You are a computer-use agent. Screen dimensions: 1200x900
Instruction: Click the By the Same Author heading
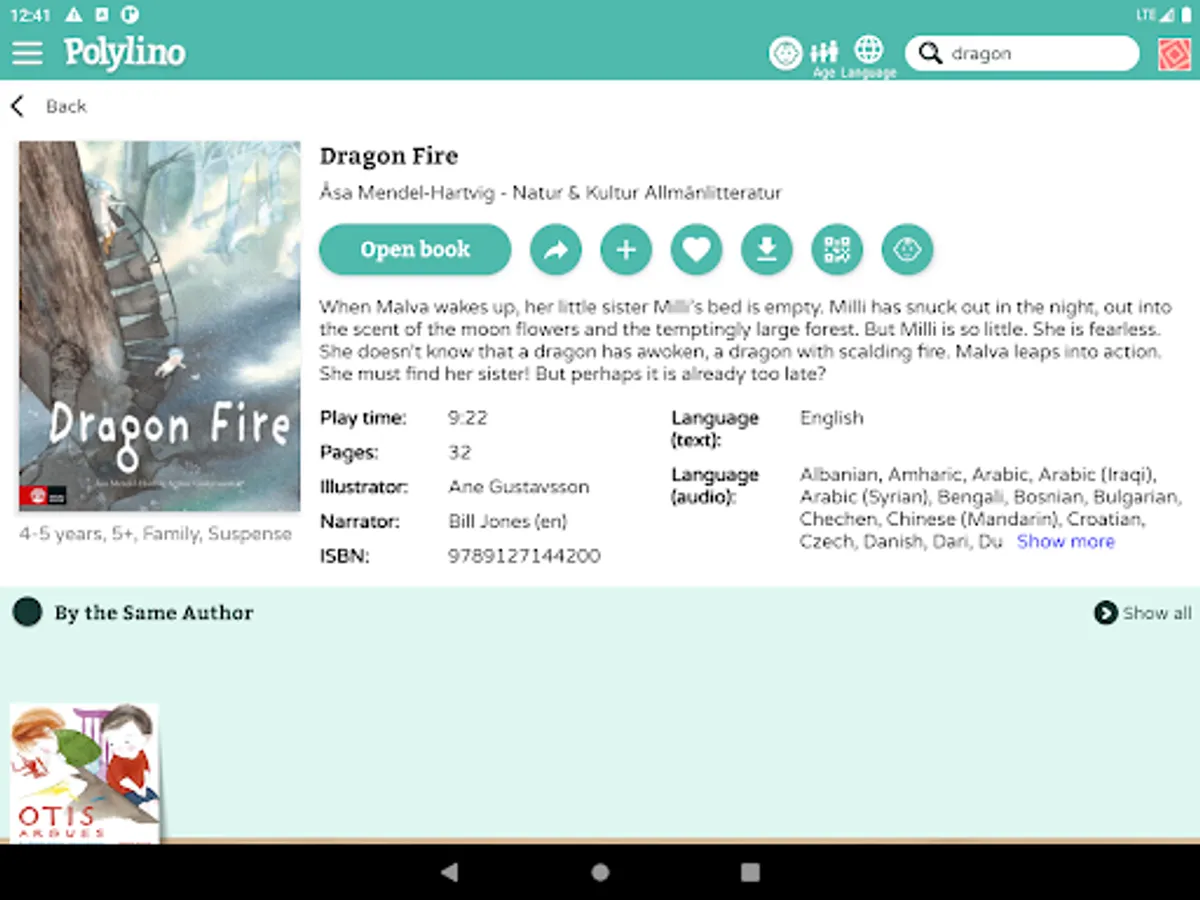pos(153,613)
